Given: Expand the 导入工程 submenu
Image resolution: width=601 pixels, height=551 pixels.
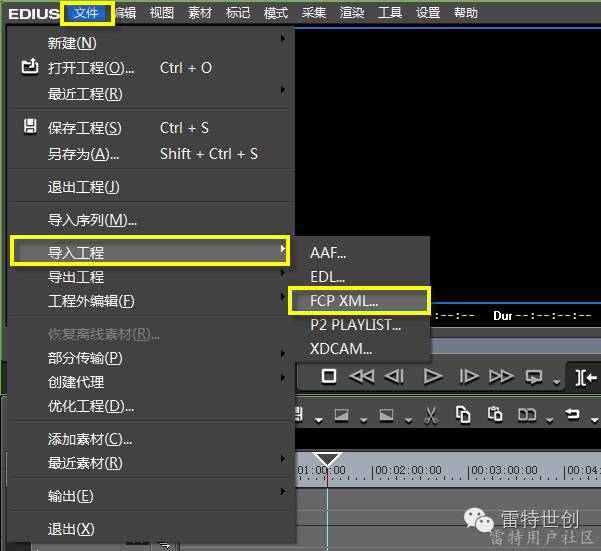Looking at the screenshot, I should (151, 252).
